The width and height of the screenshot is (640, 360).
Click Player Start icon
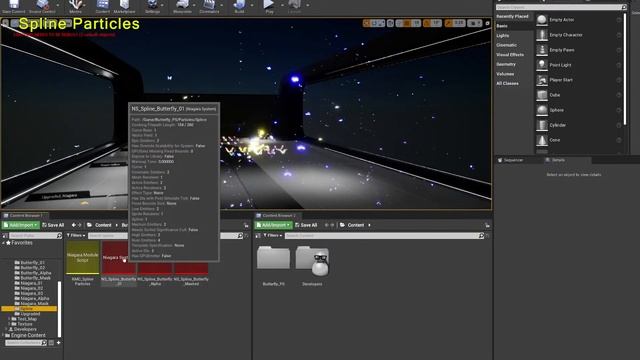click(x=542, y=80)
